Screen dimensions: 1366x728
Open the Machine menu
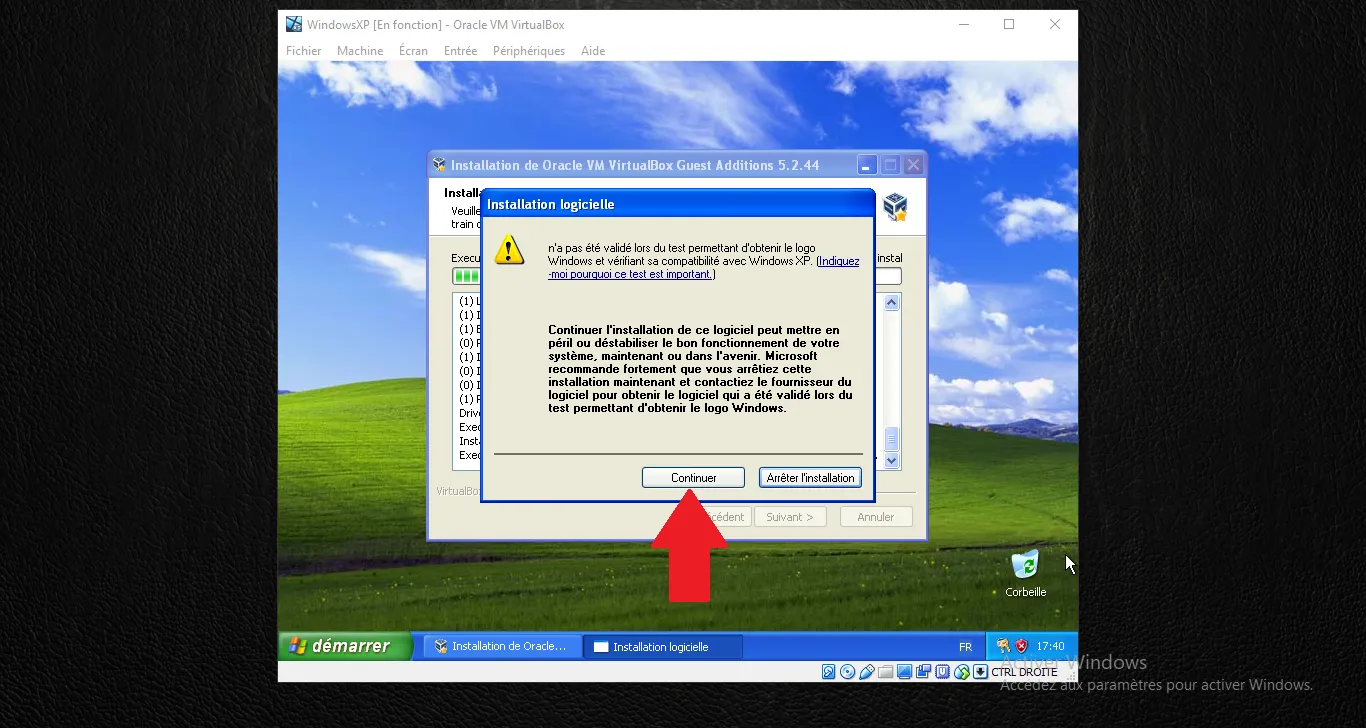[x=359, y=50]
